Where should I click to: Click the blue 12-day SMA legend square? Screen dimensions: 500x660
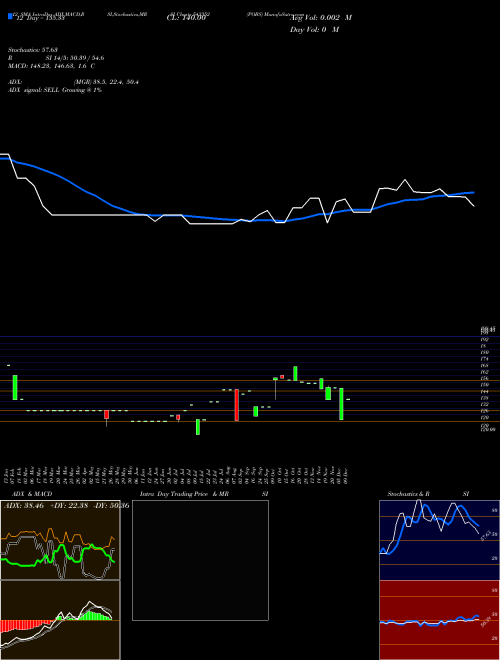point(11,16)
